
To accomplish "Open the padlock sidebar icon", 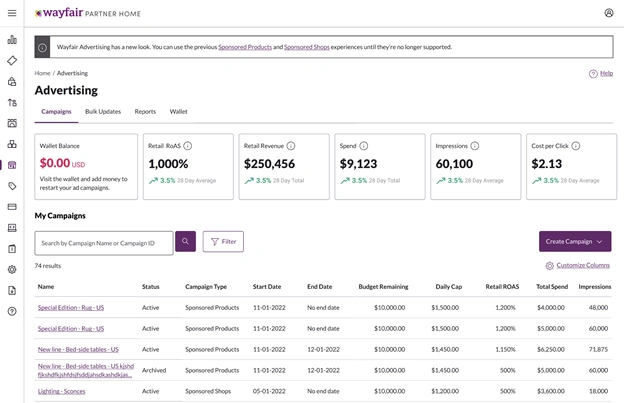I will [x=12, y=82].
